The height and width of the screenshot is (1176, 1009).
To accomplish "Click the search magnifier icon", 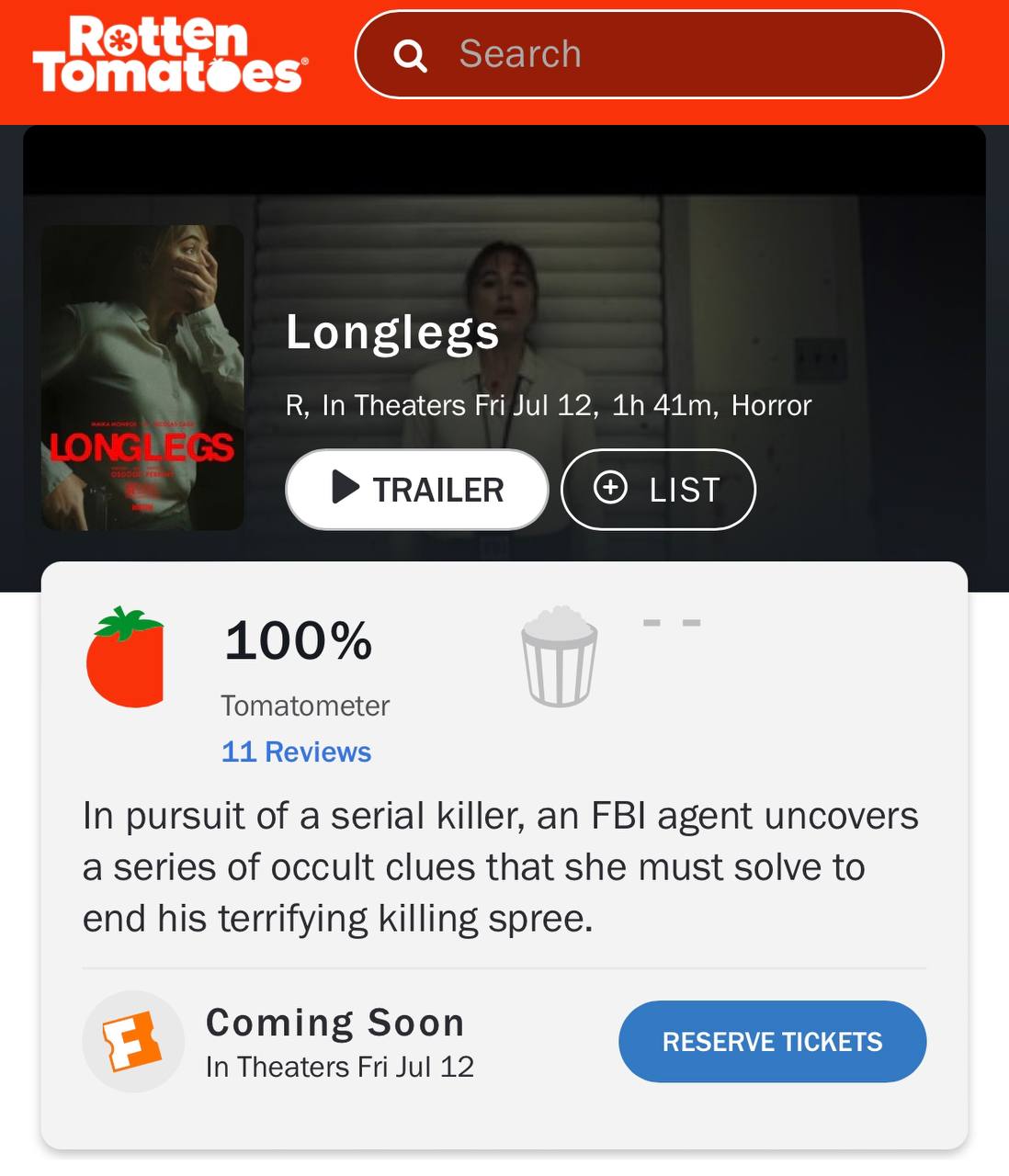I will point(410,56).
